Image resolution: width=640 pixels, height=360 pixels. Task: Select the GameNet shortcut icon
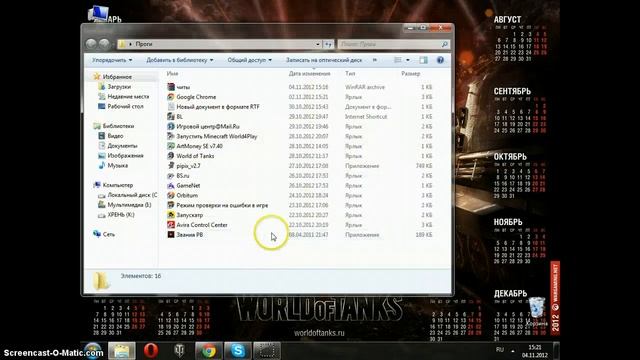[171, 185]
